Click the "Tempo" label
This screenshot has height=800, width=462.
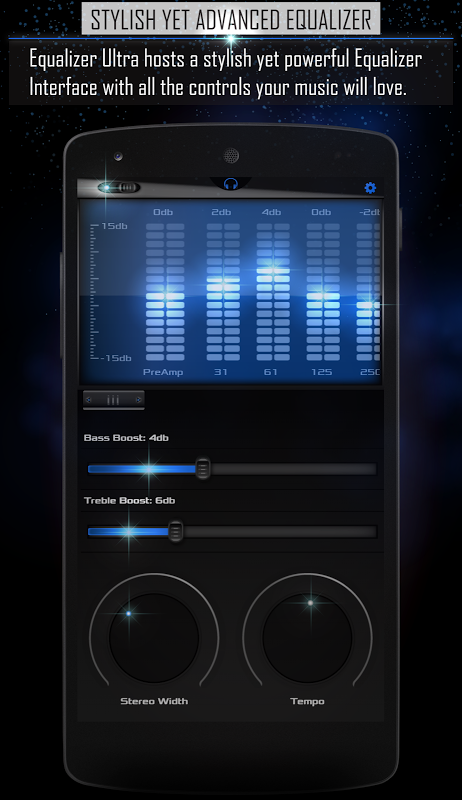[307, 701]
